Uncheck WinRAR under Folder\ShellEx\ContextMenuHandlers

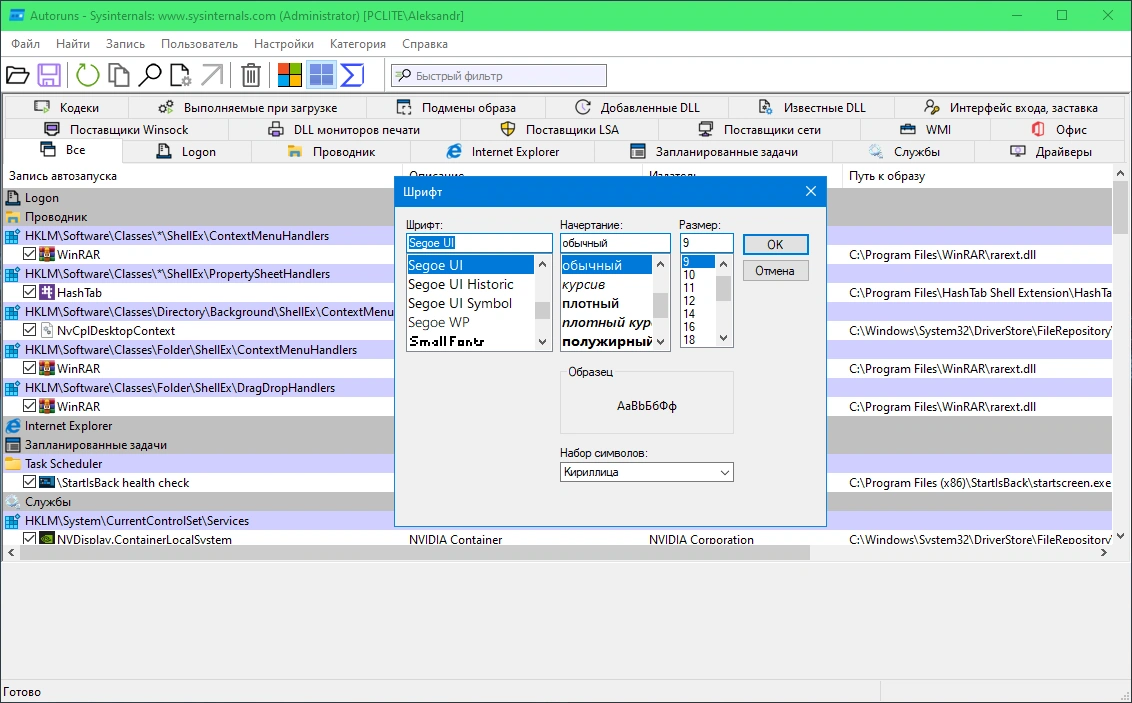click(30, 368)
